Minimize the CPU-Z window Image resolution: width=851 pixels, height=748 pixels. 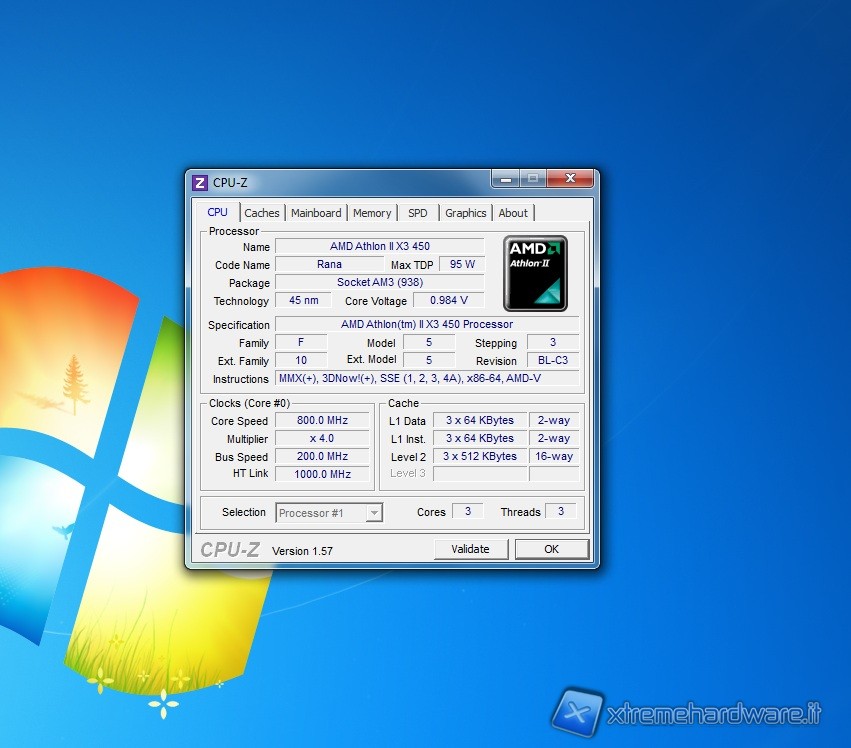pyautogui.click(x=506, y=179)
